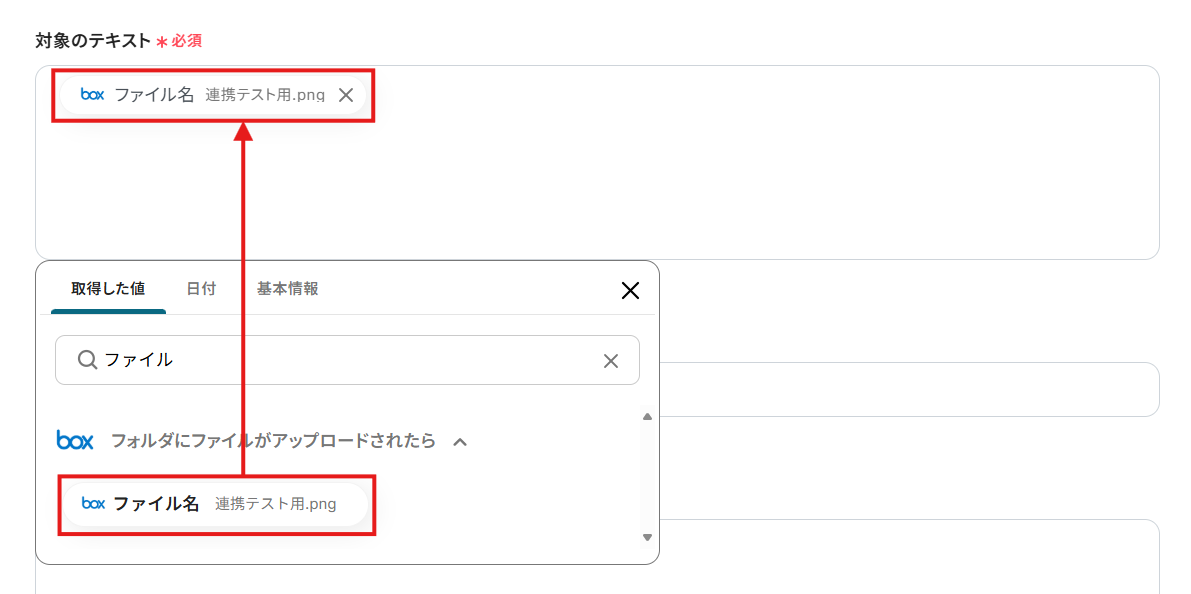Click the フォルダにファイルがアップロードされたら section title
This screenshot has width=1191, height=594.
pos(273,440)
